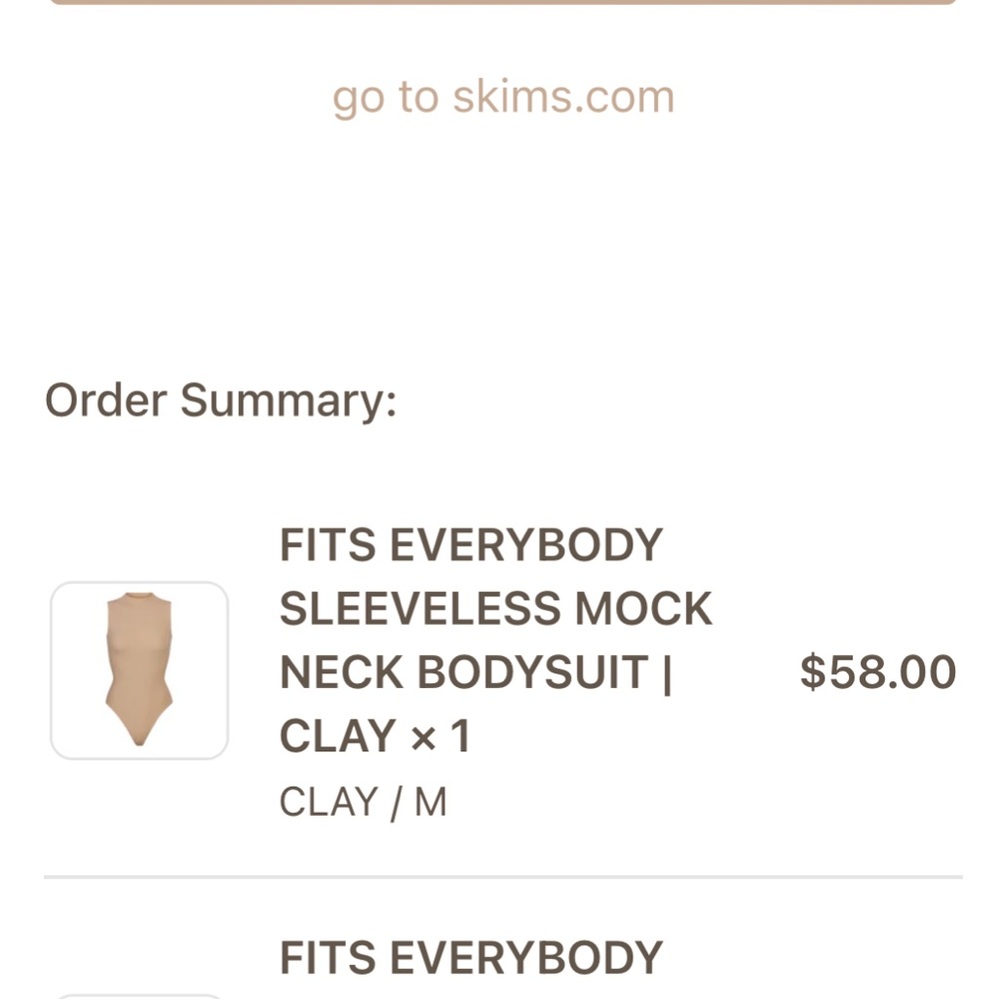The width and height of the screenshot is (1000, 1000).
Task: Click the brown banner button at the top
Action: click(x=500, y=5)
